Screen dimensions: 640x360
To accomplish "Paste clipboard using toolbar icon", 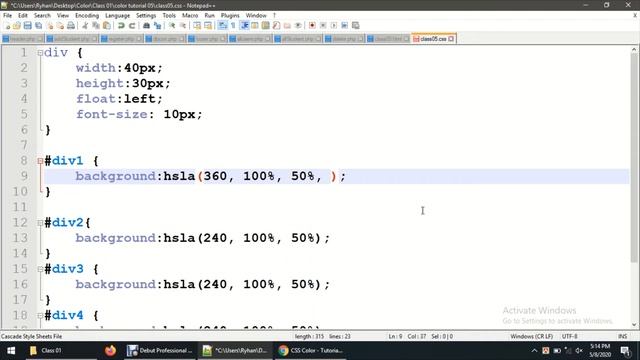I will (107, 26).
